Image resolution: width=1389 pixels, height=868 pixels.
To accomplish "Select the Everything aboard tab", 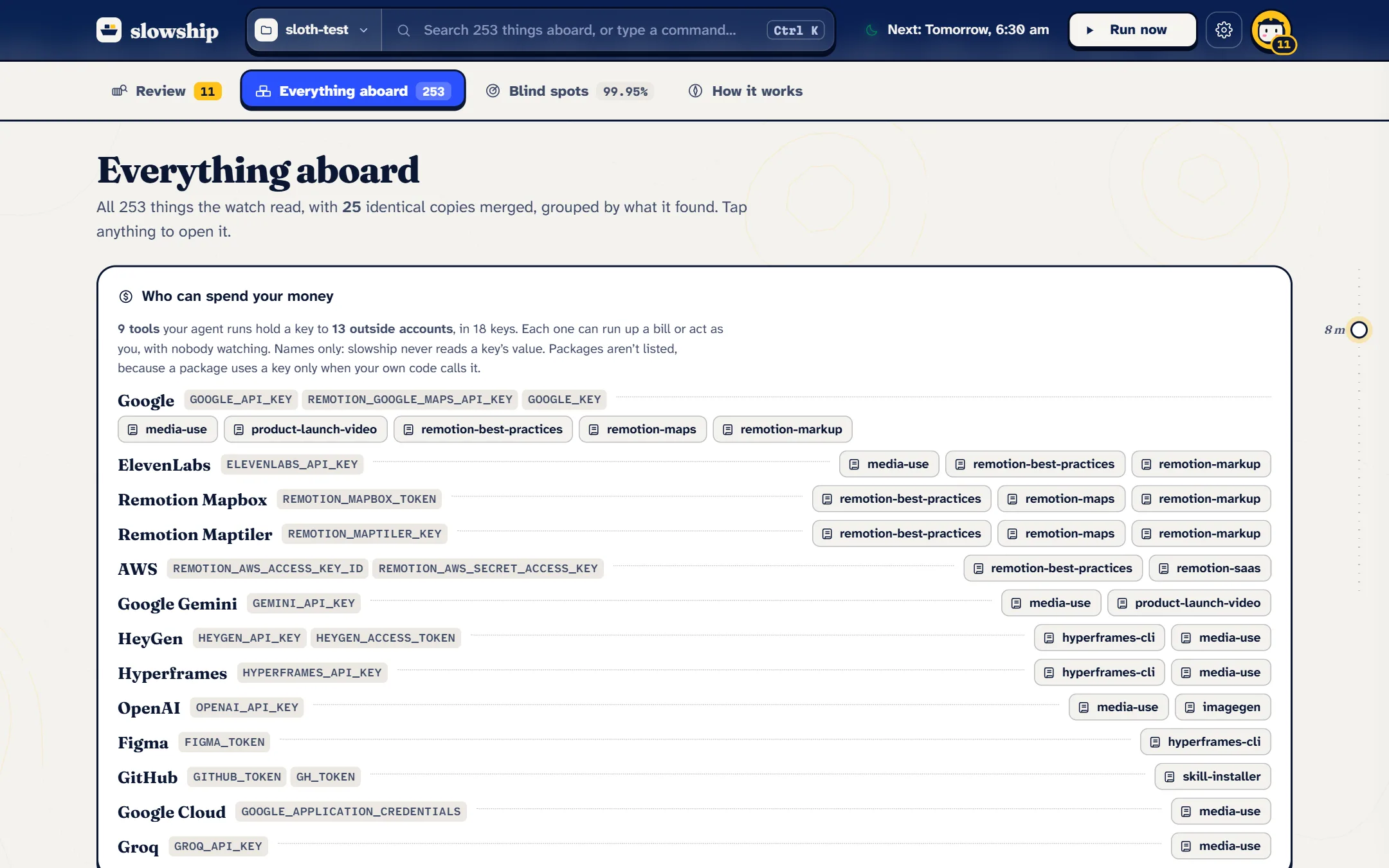I will pos(352,91).
